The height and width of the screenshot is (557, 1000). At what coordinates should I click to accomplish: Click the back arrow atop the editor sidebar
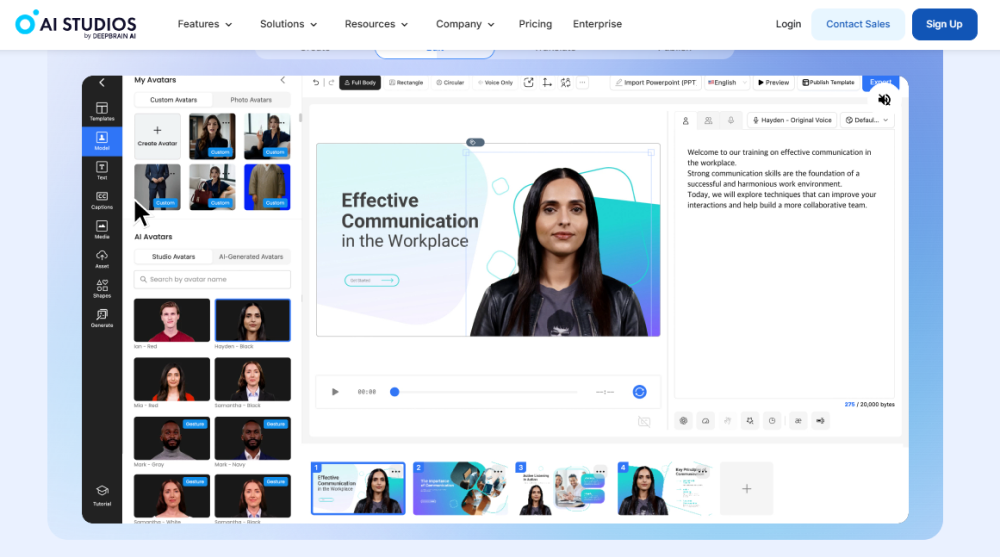click(x=101, y=82)
